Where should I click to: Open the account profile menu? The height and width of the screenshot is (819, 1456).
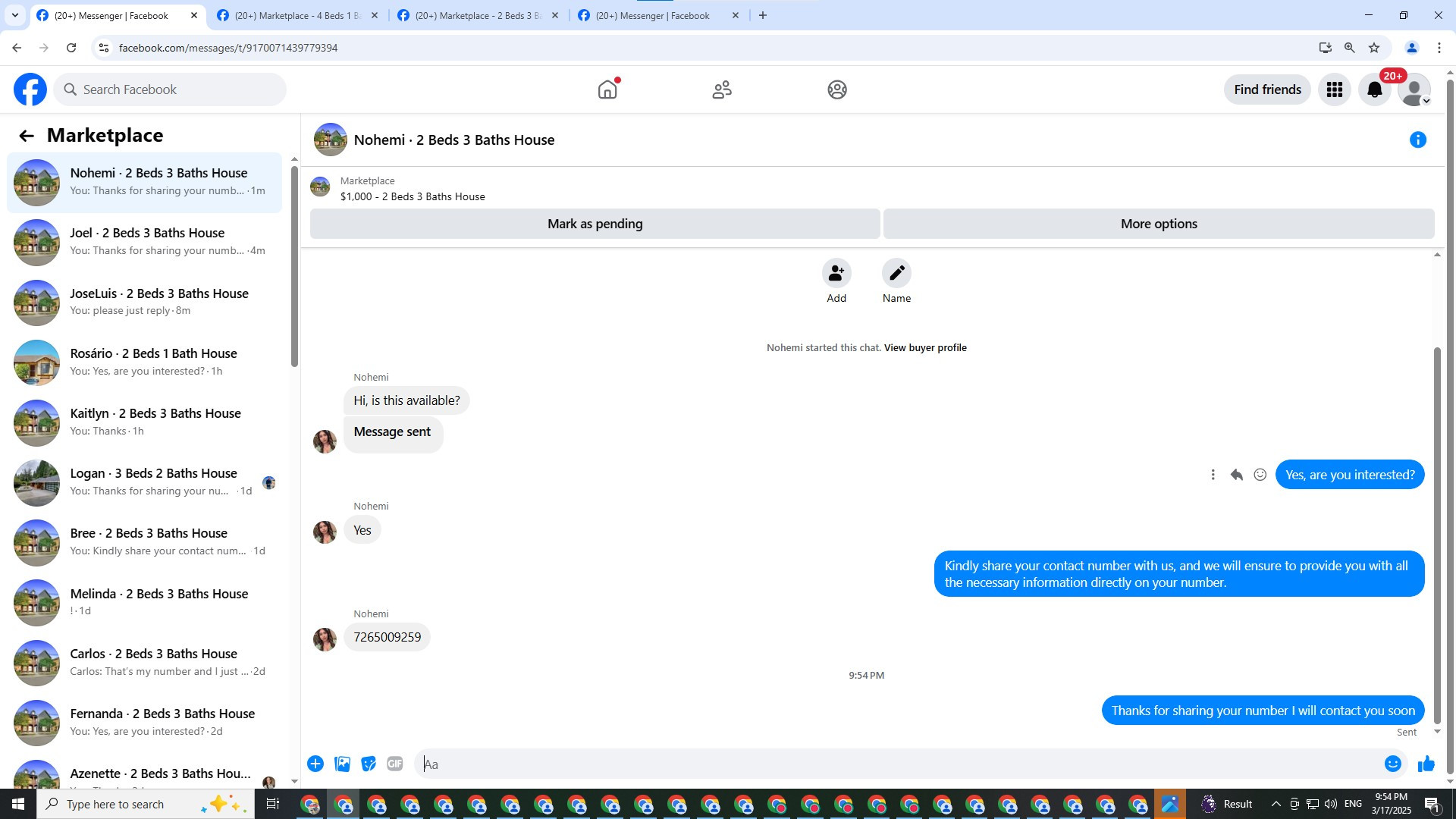[x=1414, y=89]
